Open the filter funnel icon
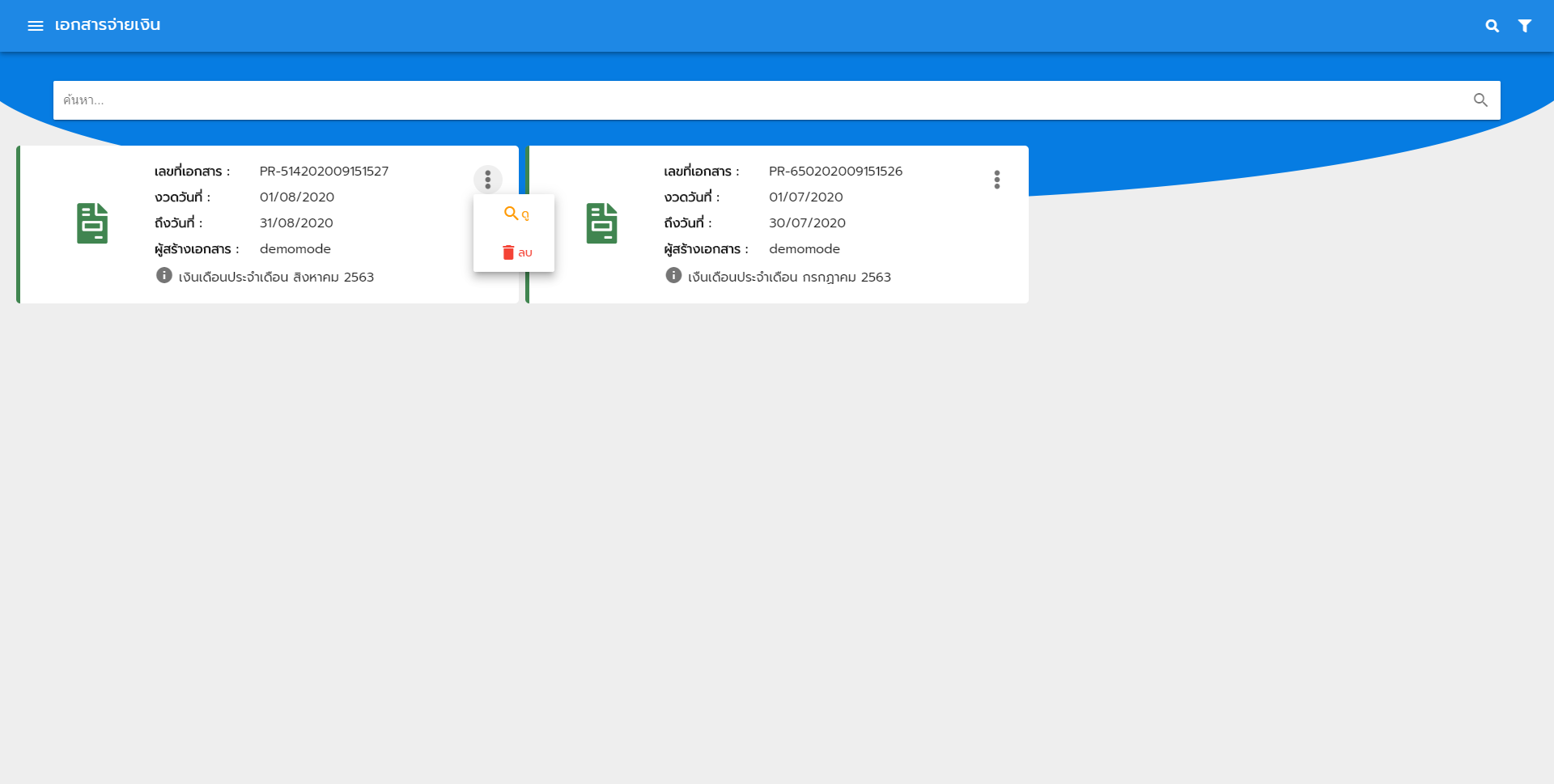 point(1525,26)
